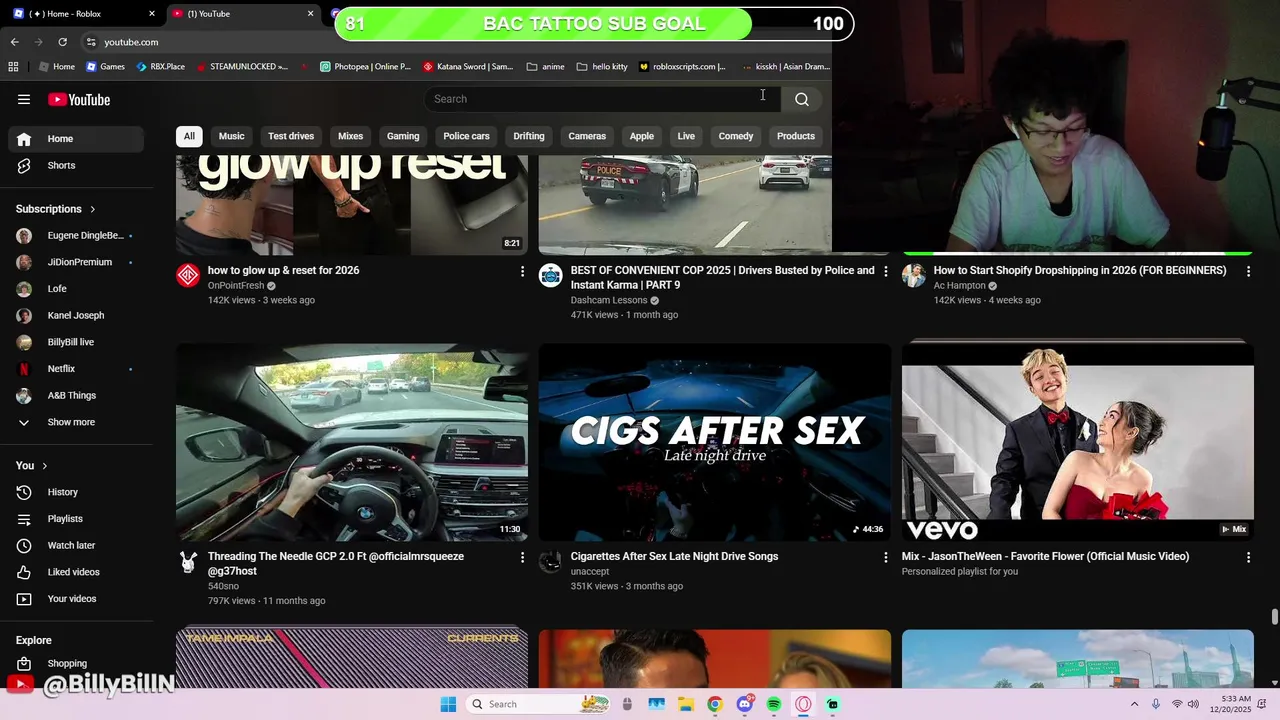The image size is (1280, 720).
Task: Select the Comedy filter chip
Action: click(x=735, y=136)
